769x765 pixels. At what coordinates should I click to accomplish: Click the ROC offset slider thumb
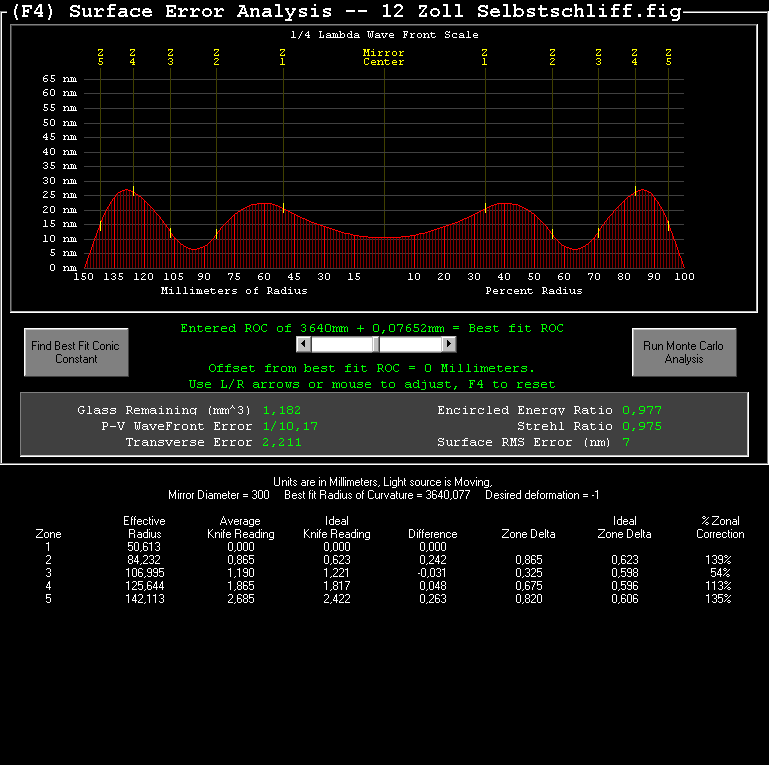[376, 344]
